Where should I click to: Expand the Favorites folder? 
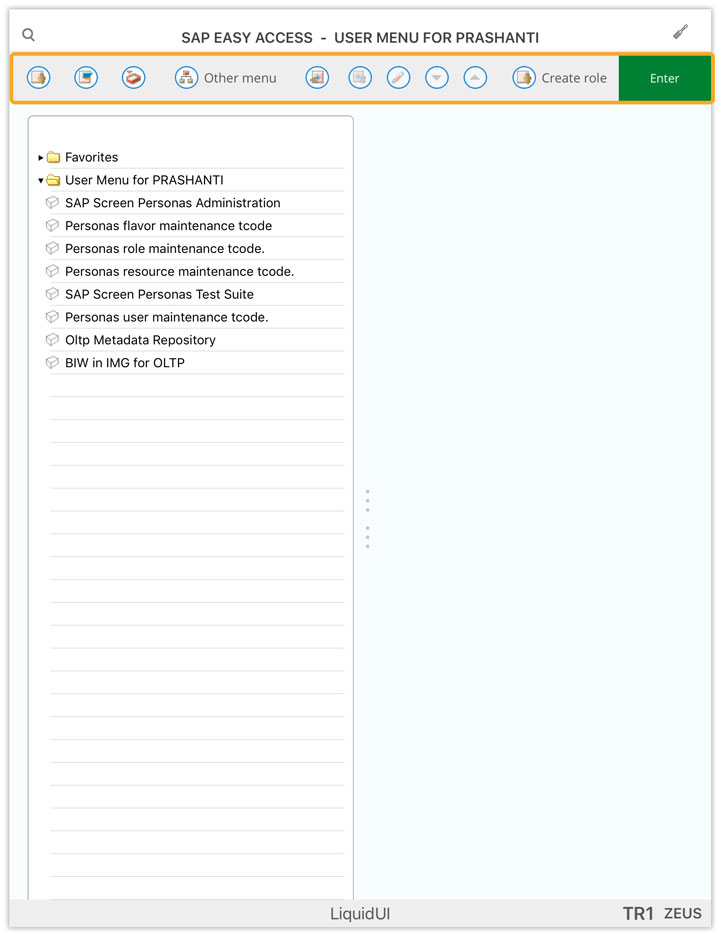(x=41, y=158)
